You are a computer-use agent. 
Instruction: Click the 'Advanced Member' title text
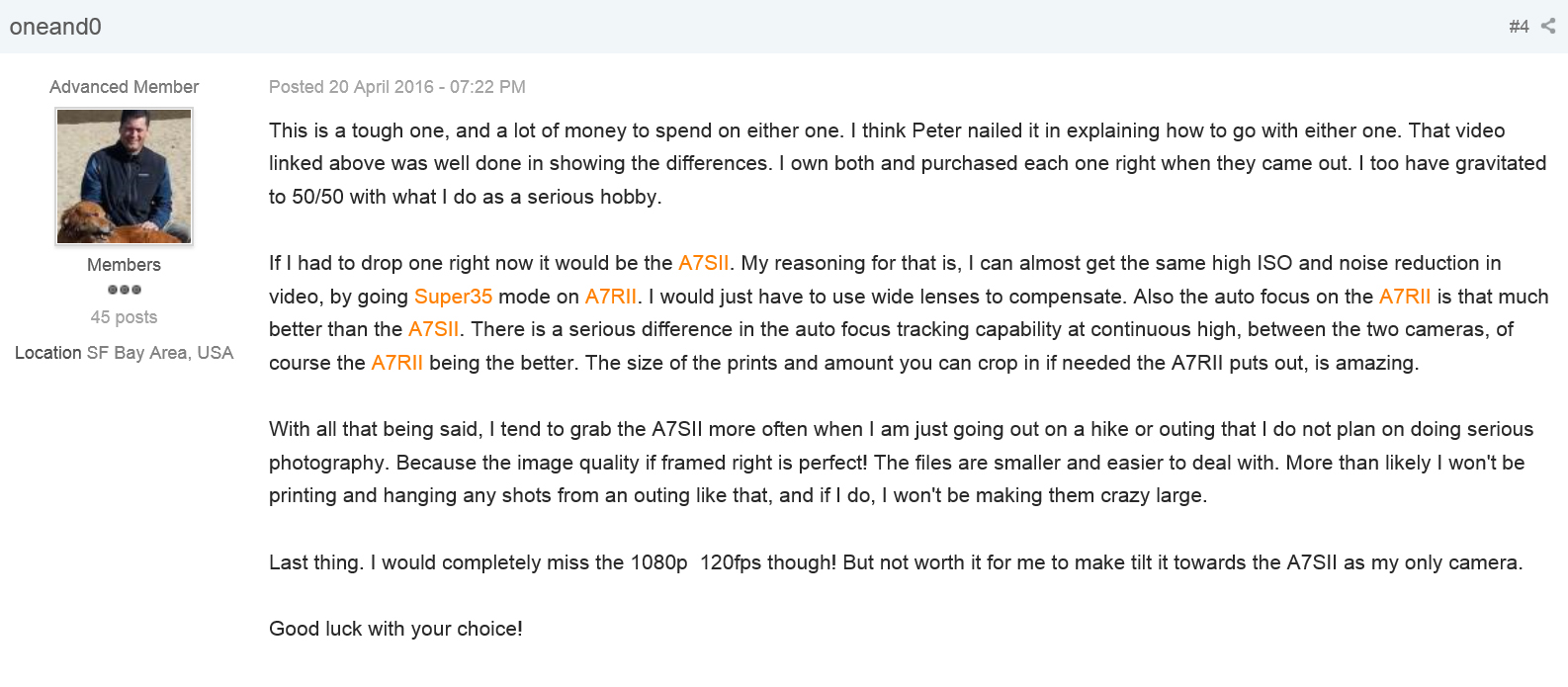pos(124,87)
